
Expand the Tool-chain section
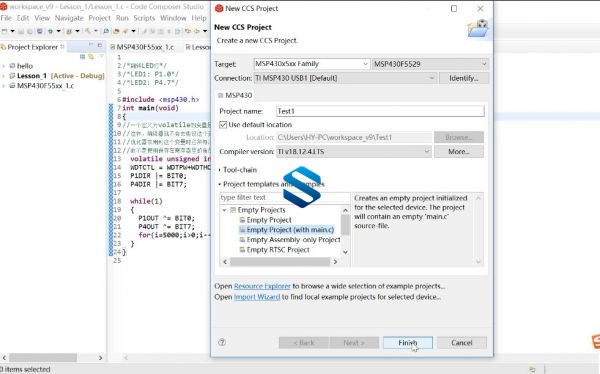220,170
